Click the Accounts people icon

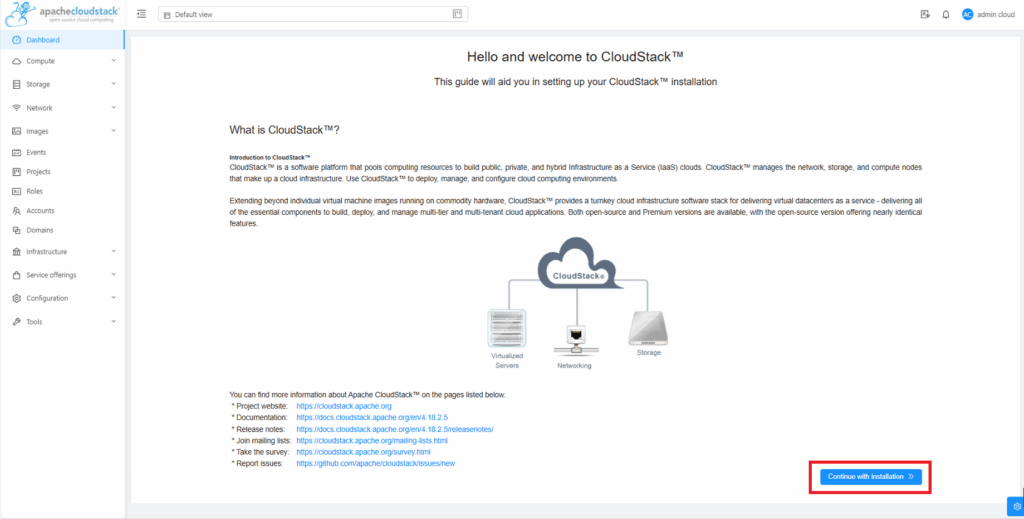coord(17,211)
